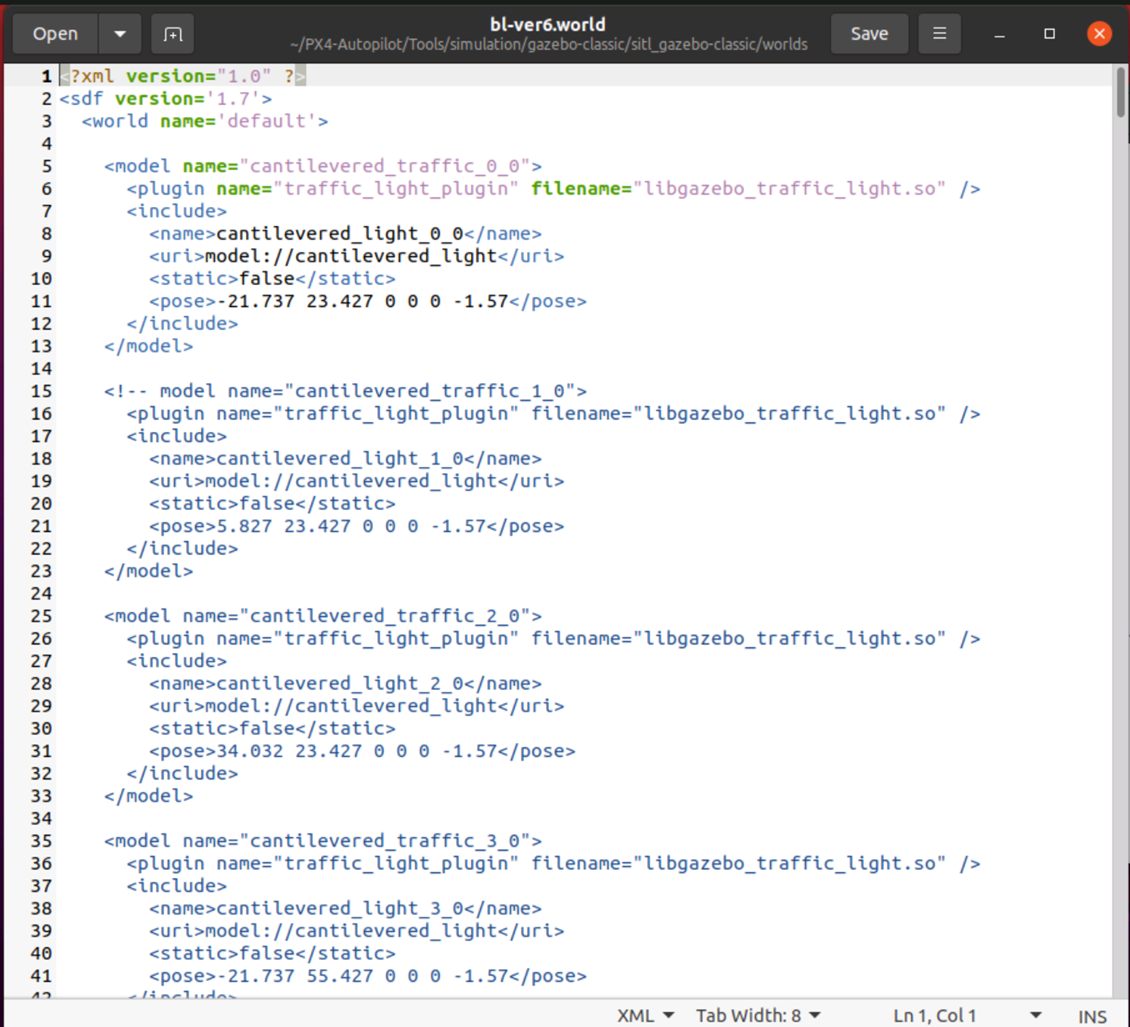Open the XML language selector

point(645,1015)
